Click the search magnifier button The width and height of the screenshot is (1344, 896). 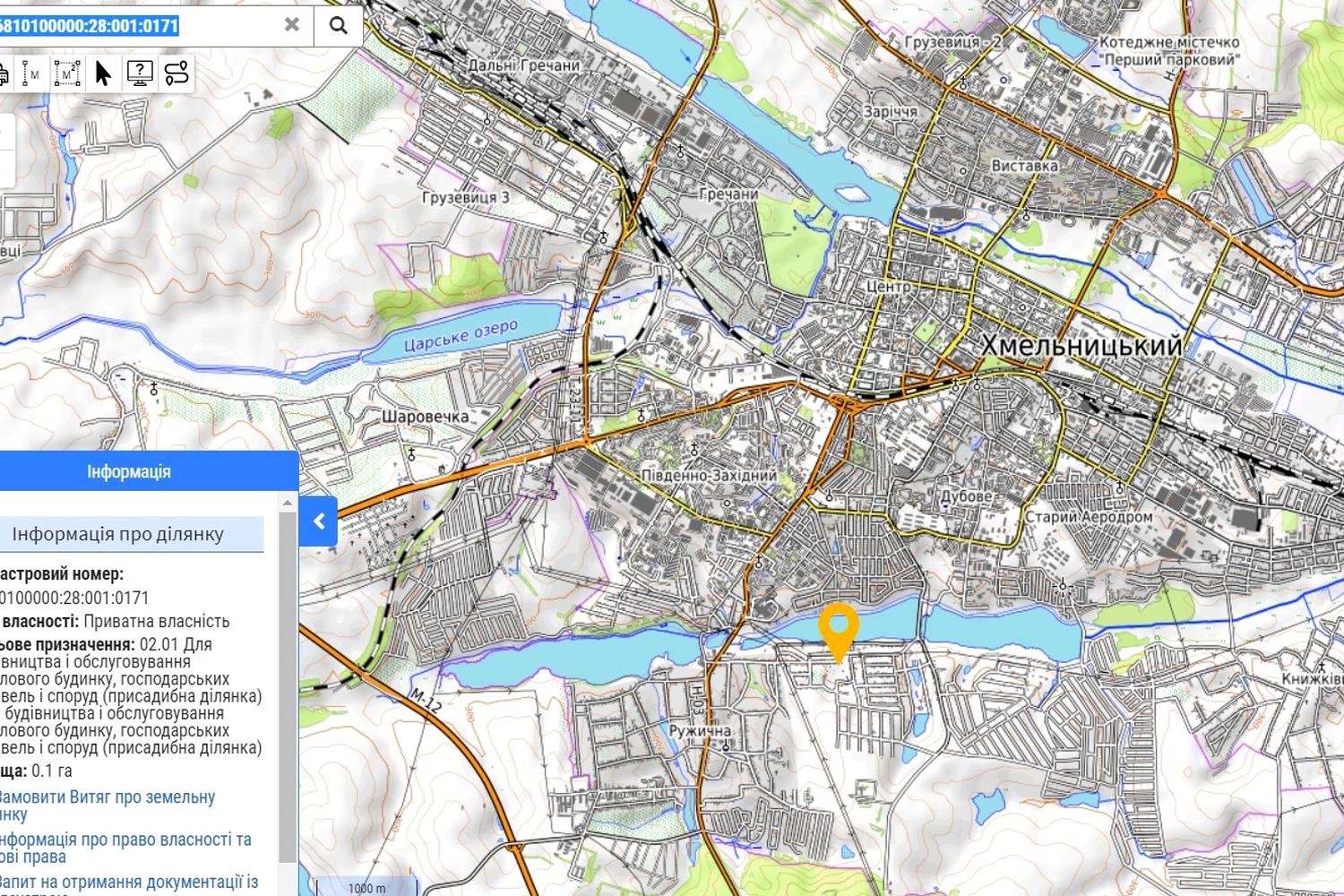pos(338,25)
